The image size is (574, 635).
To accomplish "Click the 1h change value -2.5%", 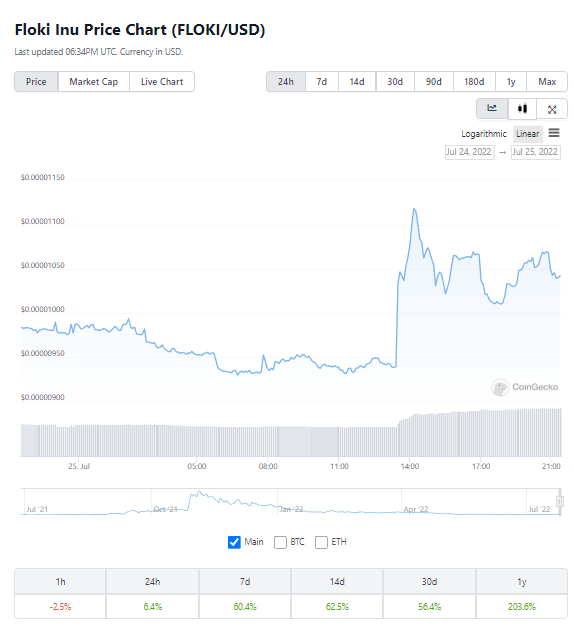I will [x=60, y=607].
